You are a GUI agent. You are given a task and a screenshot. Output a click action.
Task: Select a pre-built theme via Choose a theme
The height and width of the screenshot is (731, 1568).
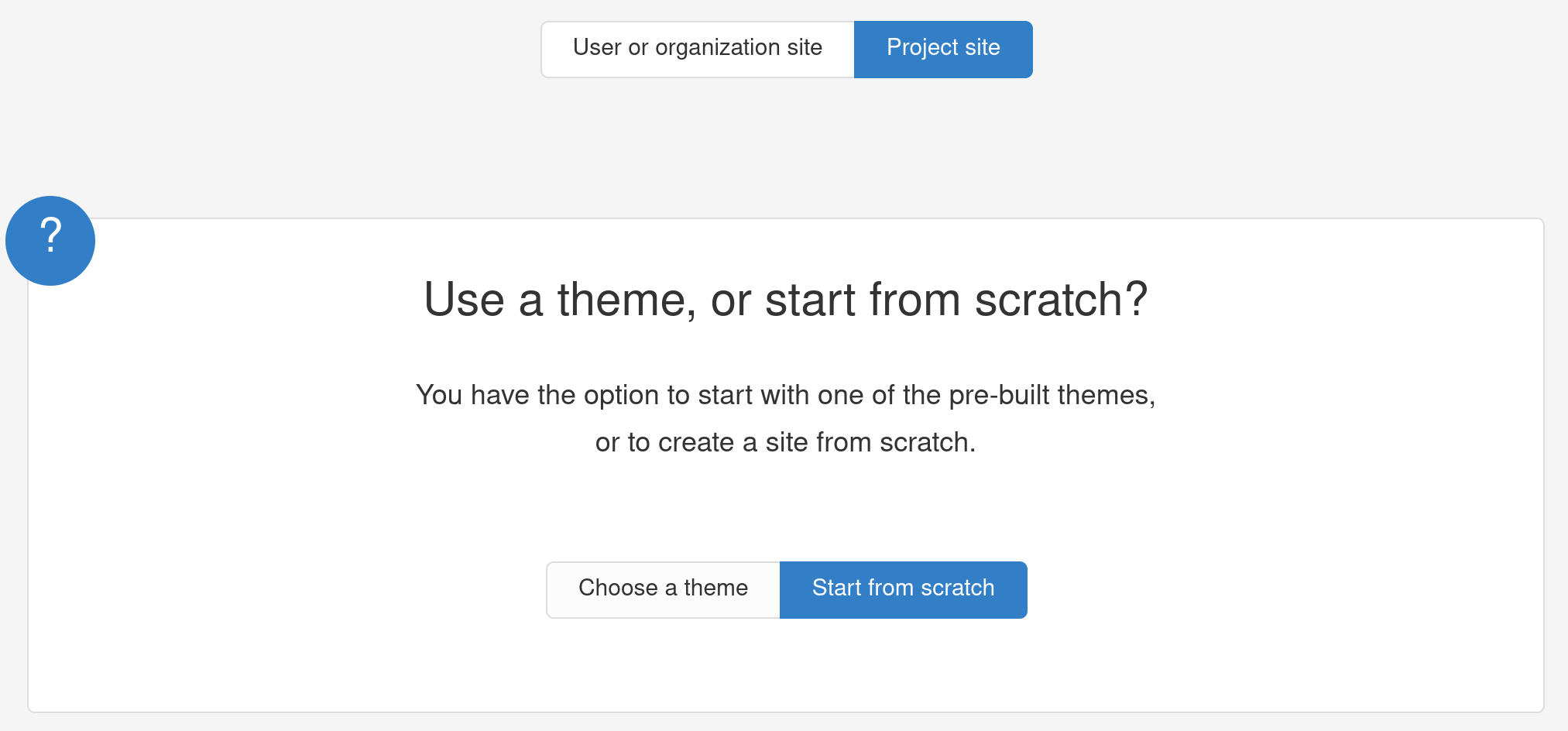coord(663,589)
